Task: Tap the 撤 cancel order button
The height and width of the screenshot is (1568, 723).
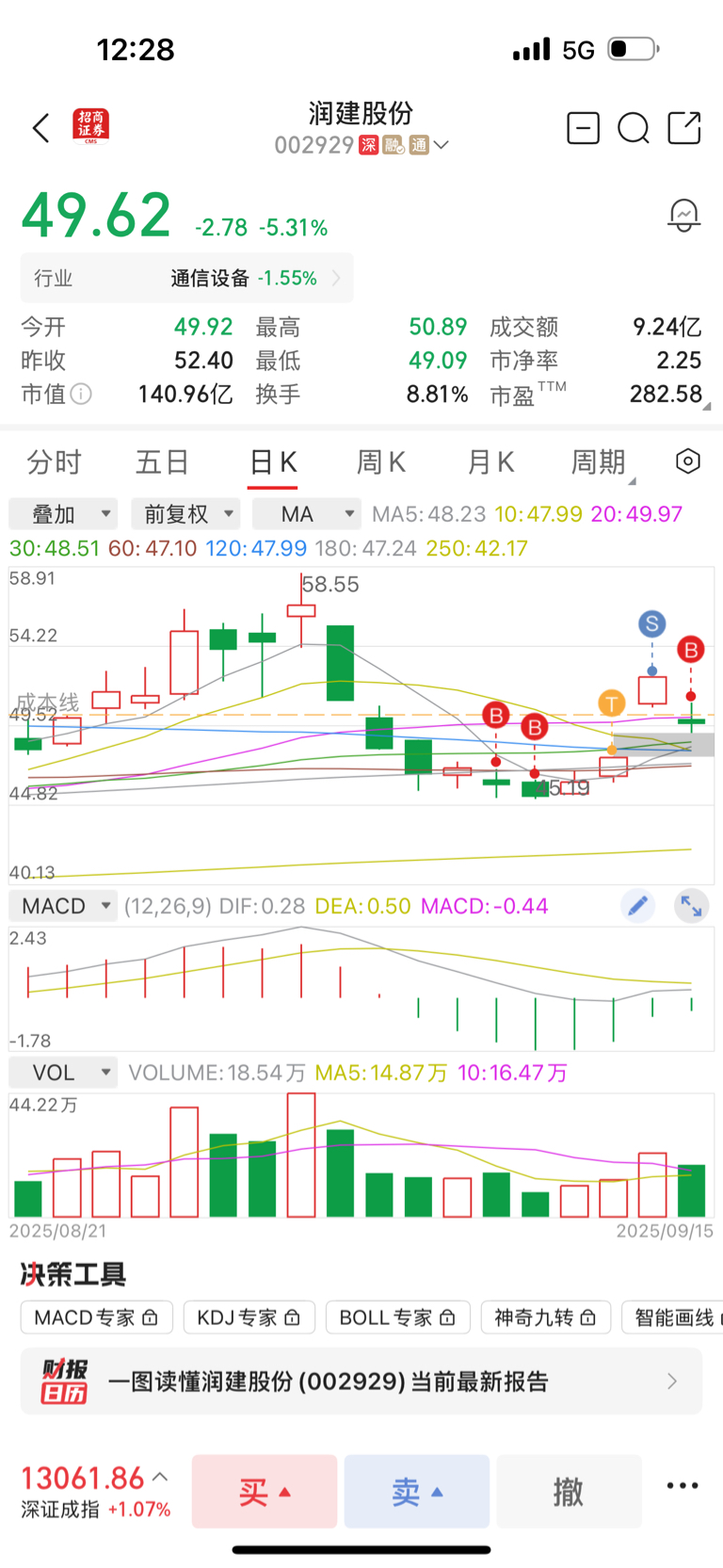Action: point(569,1491)
